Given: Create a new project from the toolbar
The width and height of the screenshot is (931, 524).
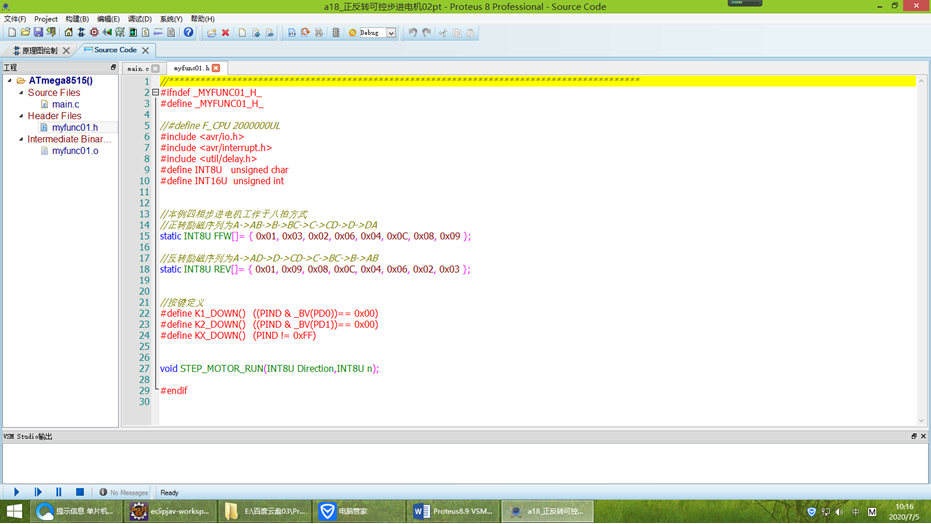Looking at the screenshot, I should [x=12, y=33].
